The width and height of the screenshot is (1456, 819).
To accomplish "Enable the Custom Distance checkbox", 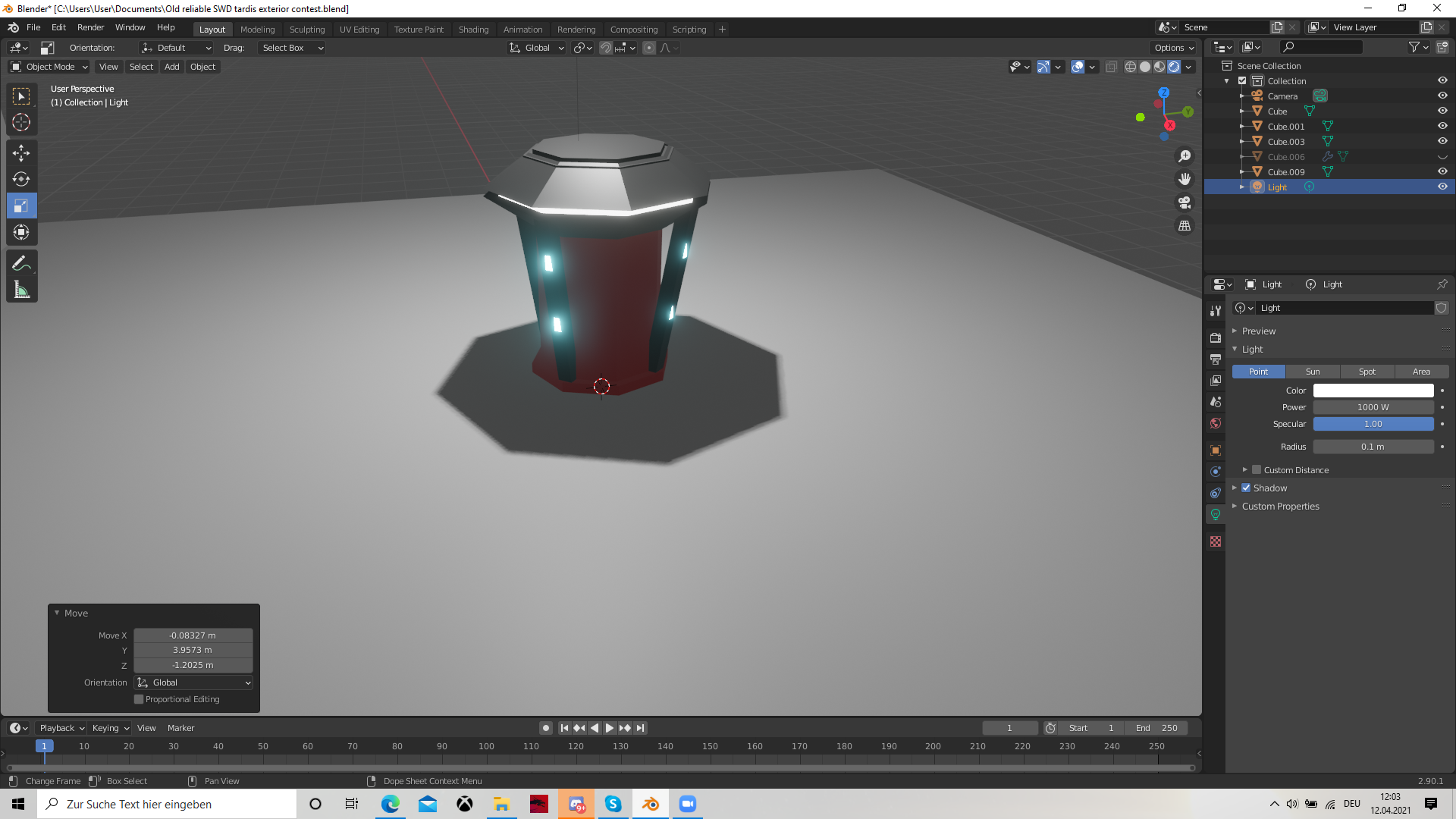I will click(1257, 469).
